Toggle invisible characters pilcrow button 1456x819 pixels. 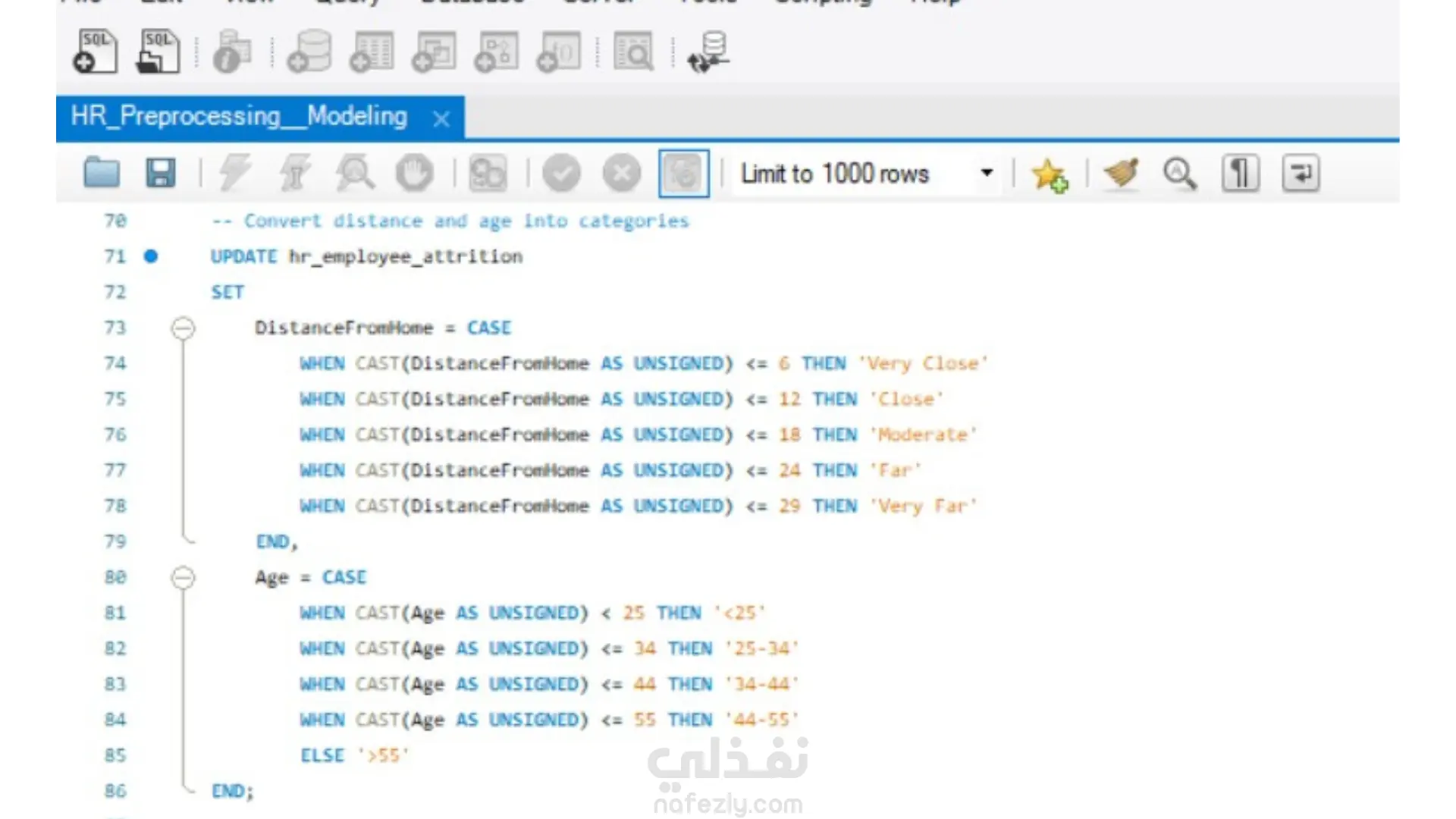[1241, 174]
